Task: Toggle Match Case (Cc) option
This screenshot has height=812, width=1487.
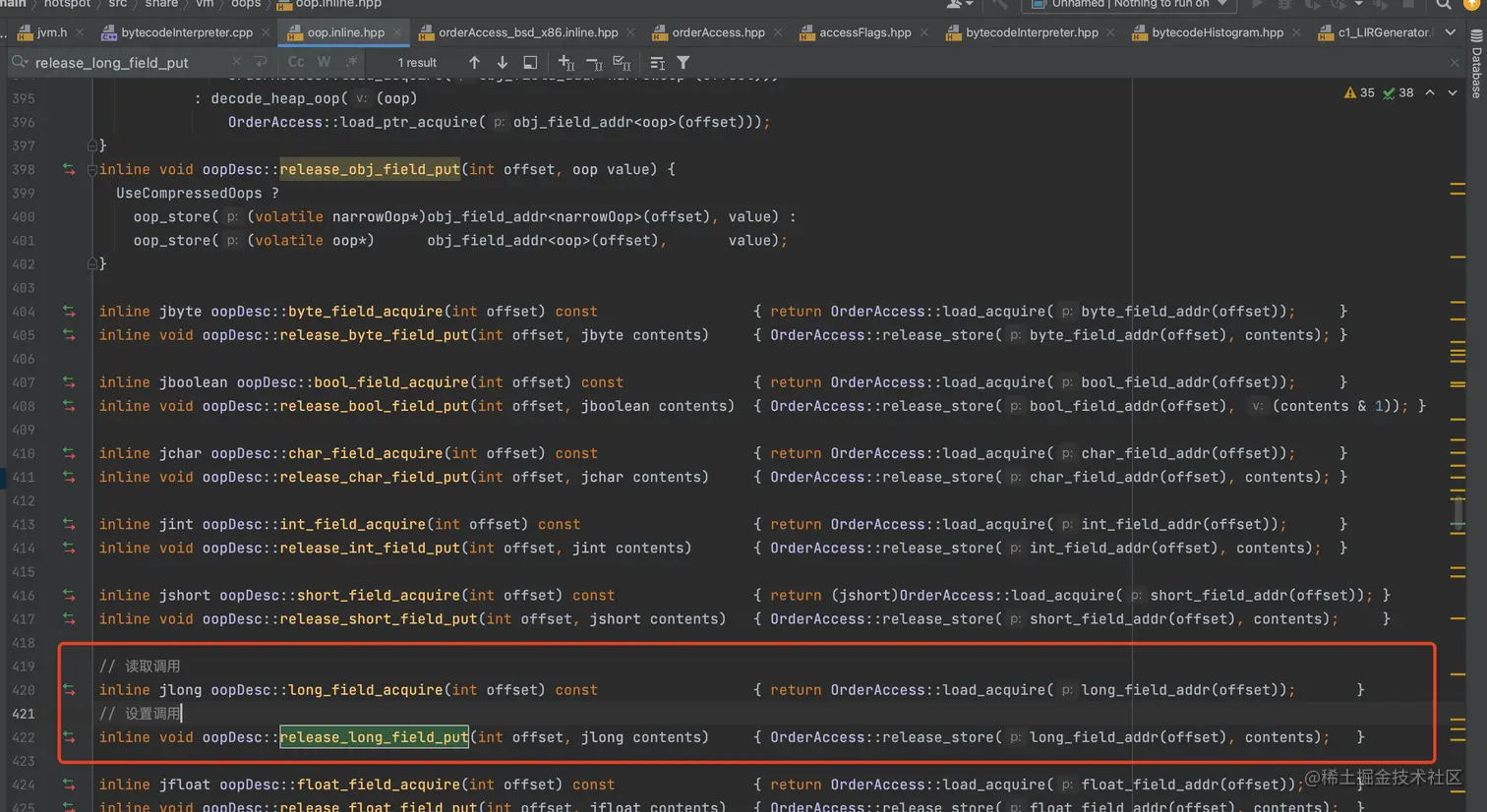Action: tap(296, 62)
